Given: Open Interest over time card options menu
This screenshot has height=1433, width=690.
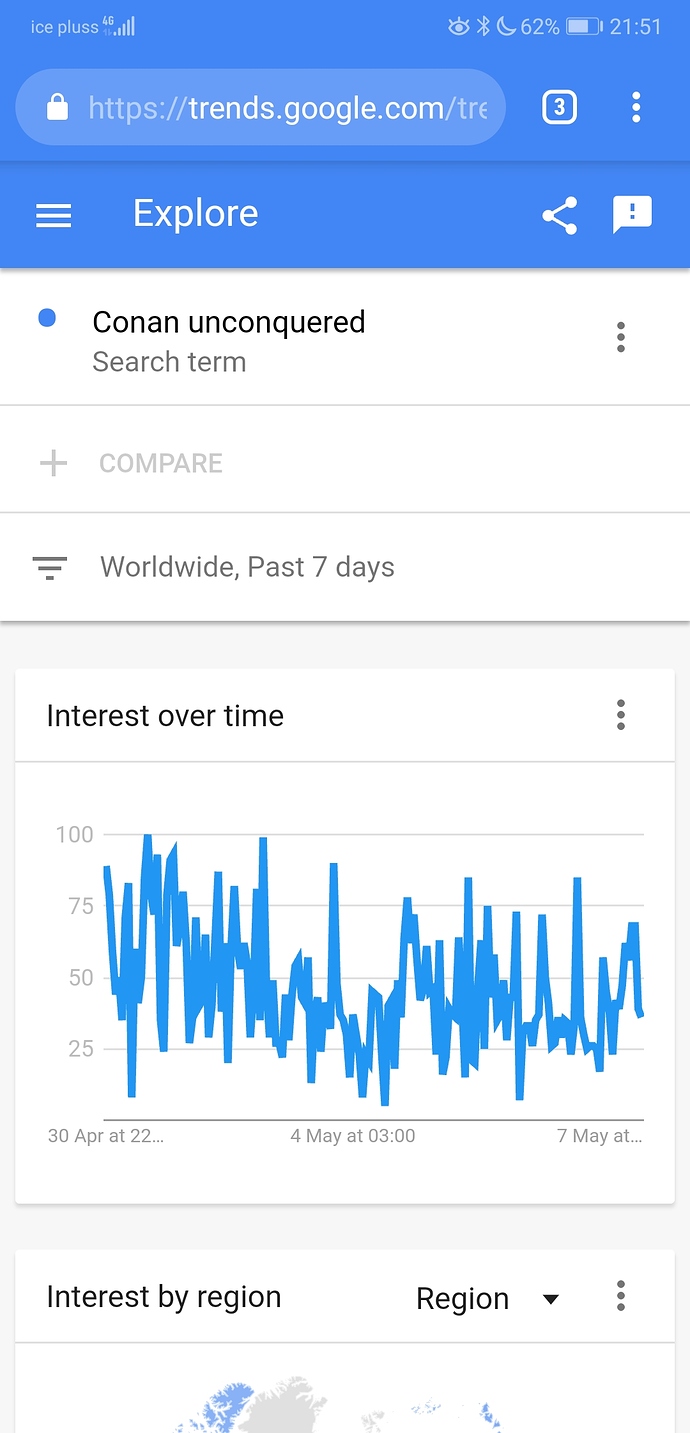Looking at the screenshot, I should [621, 715].
